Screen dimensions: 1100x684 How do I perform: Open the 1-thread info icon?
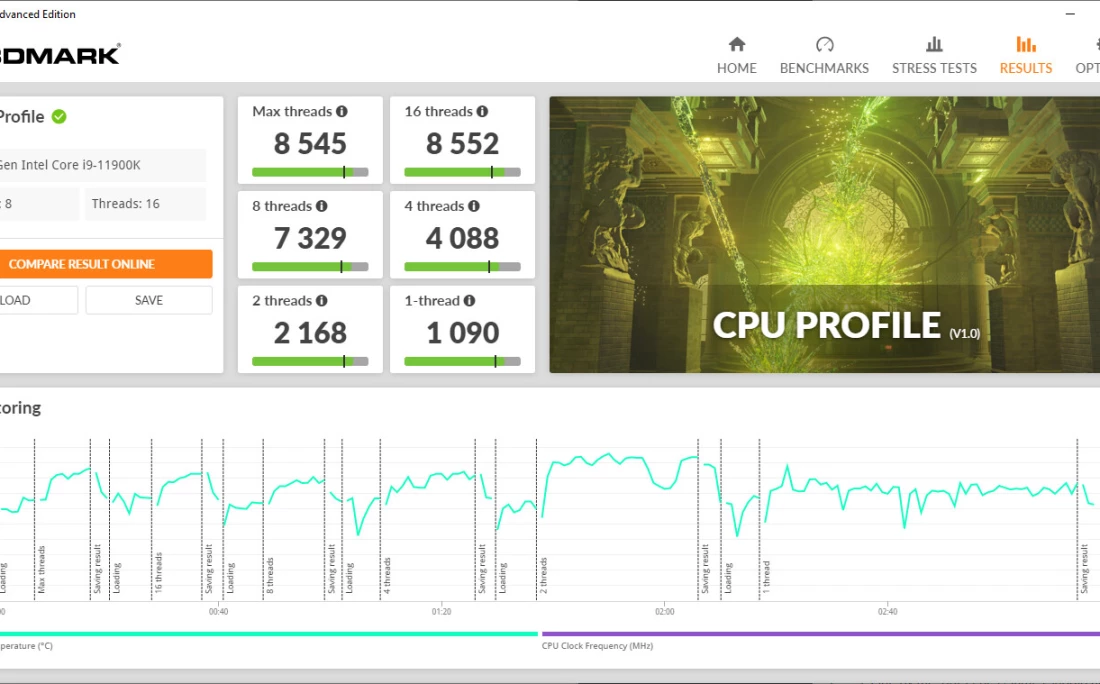[469, 301]
